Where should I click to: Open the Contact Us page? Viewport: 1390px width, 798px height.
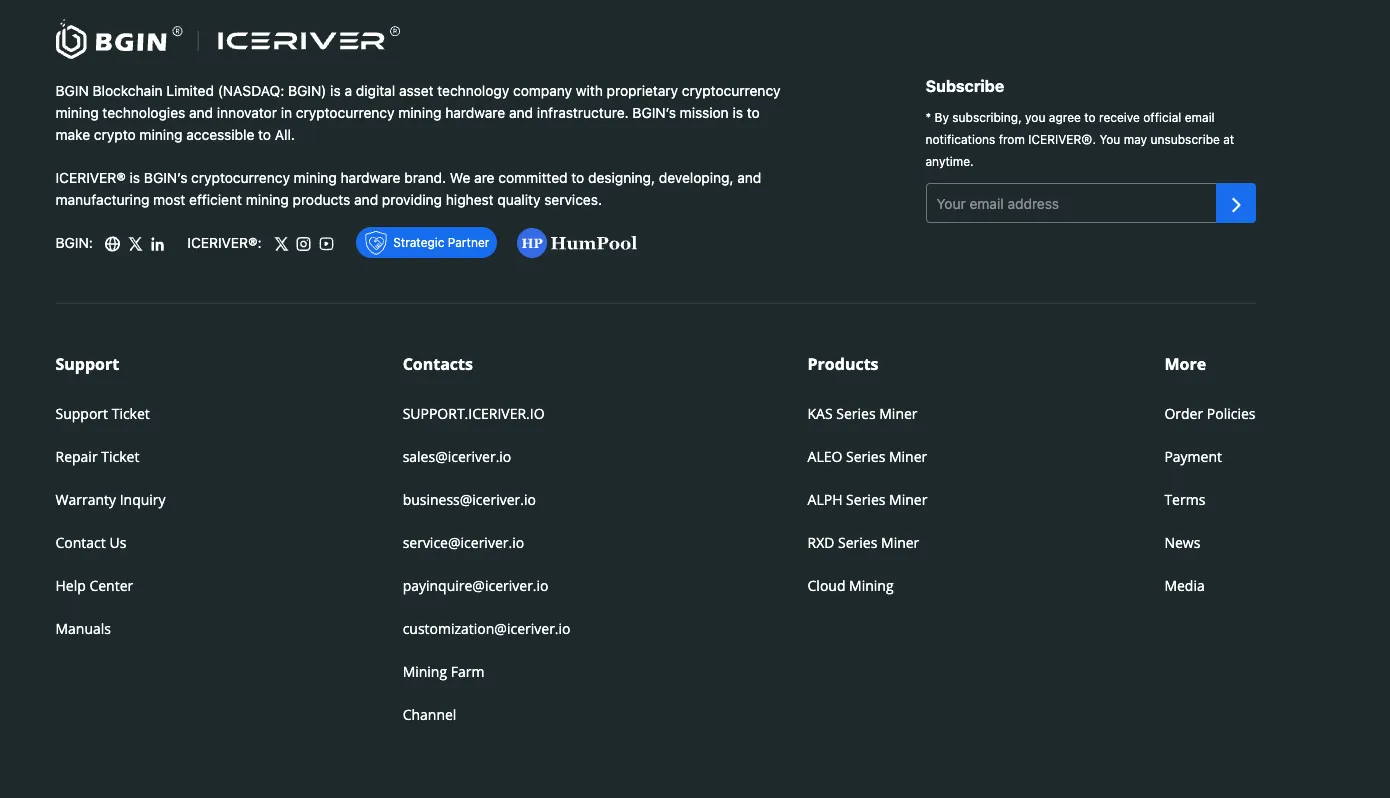click(91, 543)
